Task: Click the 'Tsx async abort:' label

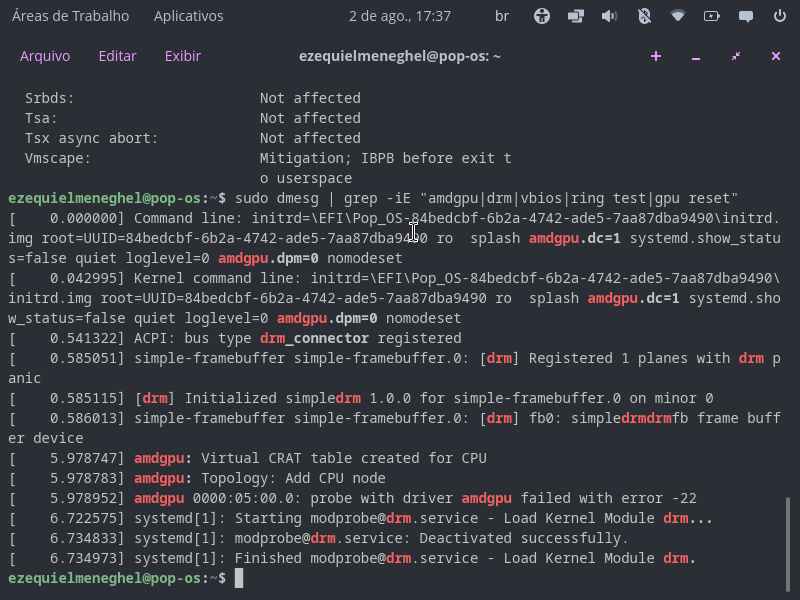Action: [91, 138]
